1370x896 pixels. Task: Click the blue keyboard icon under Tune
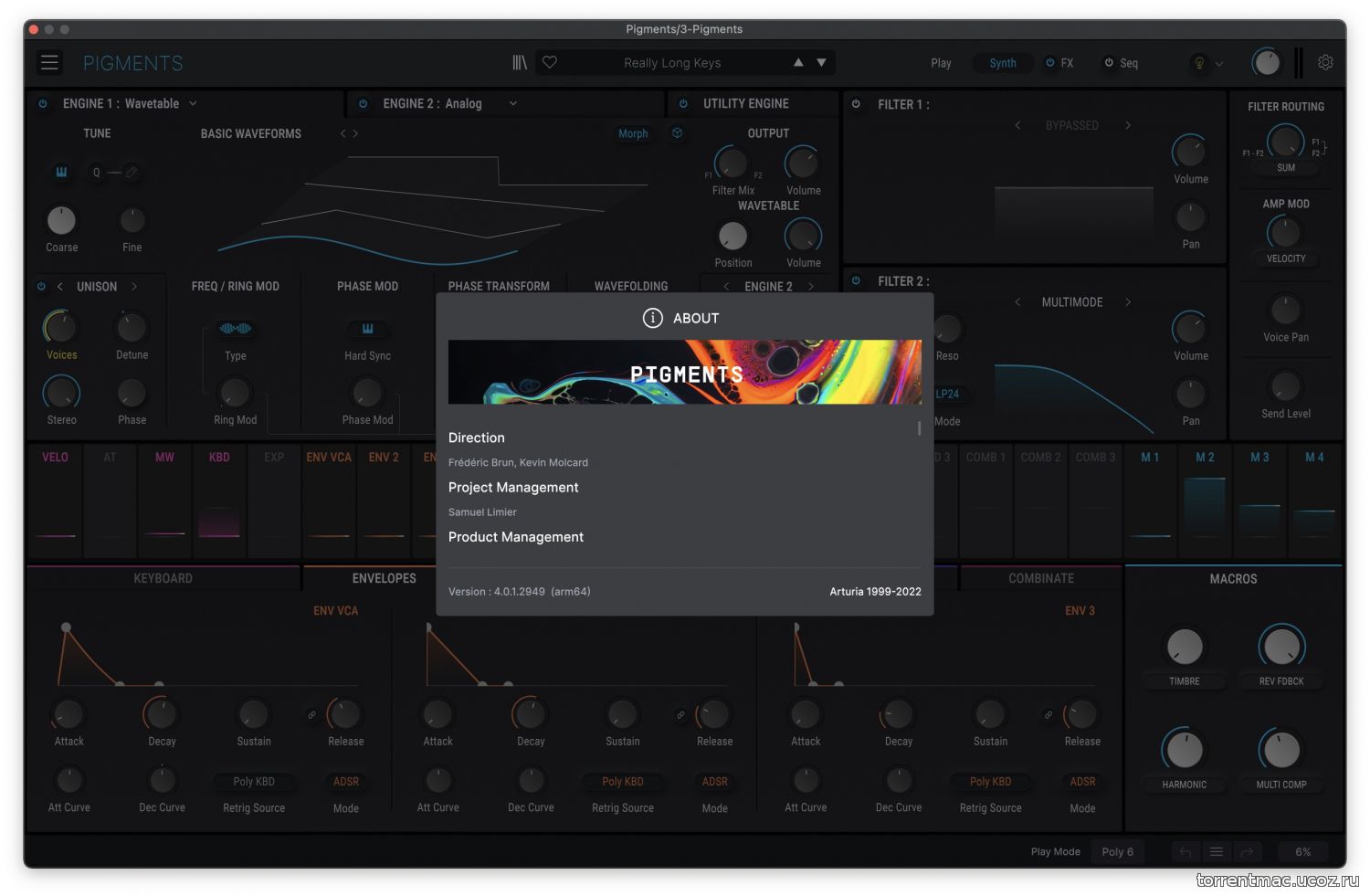tap(61, 172)
